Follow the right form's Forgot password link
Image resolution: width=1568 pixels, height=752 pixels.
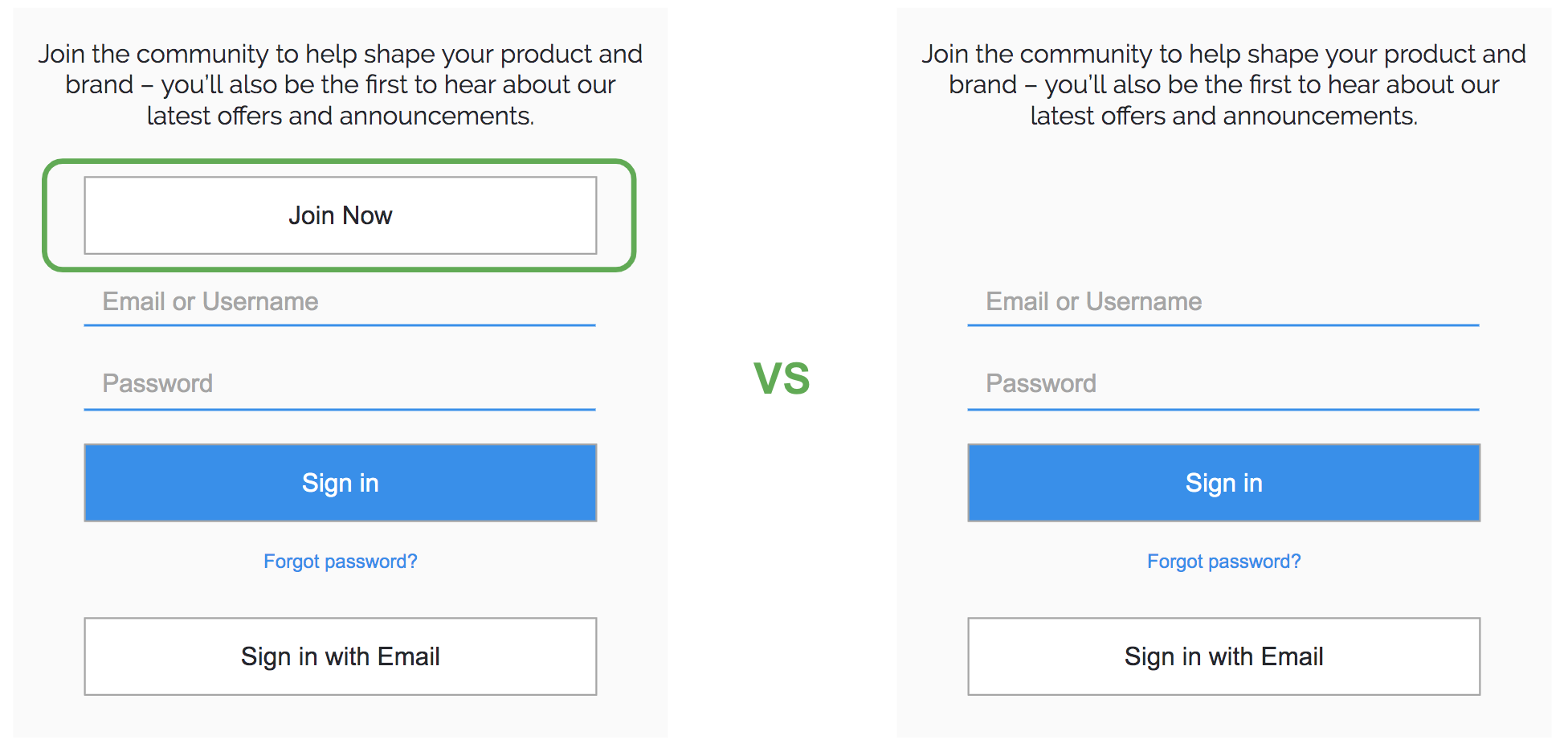point(1223,562)
